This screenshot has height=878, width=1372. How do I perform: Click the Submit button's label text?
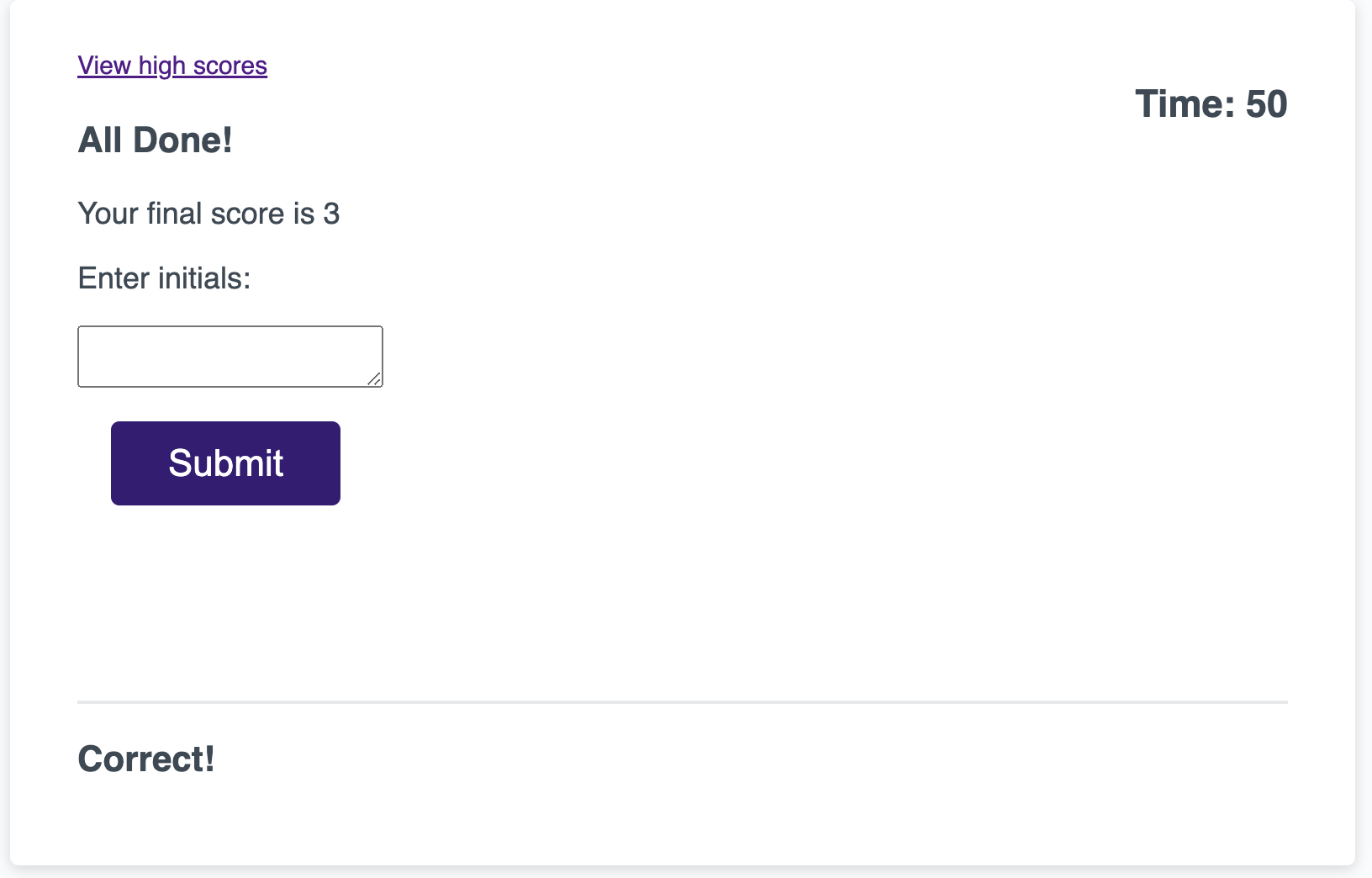pos(224,463)
